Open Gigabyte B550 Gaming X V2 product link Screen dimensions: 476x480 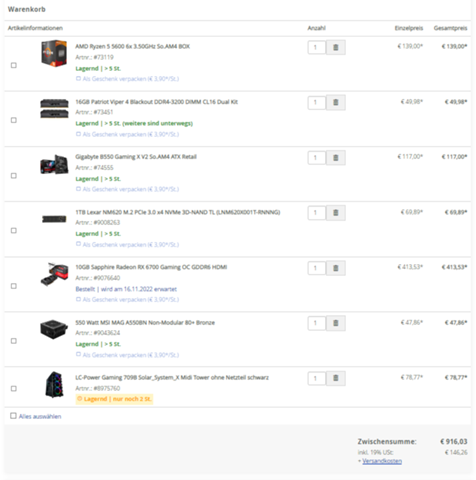[136, 157]
